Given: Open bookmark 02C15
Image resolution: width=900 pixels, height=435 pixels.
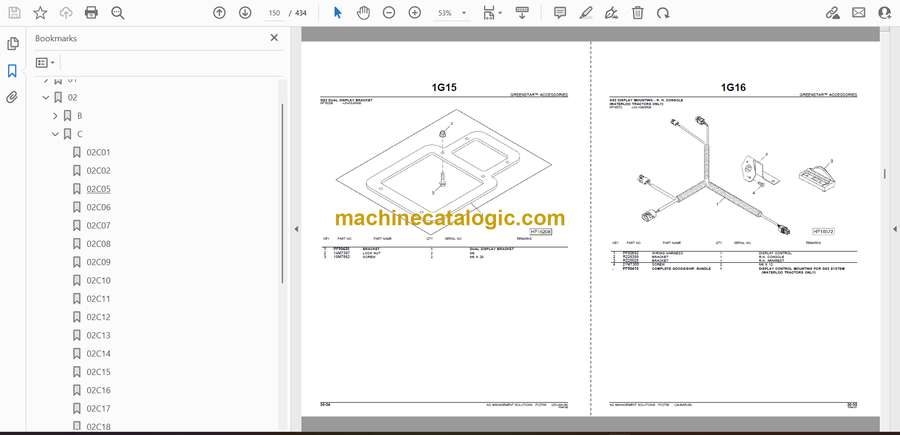Looking at the screenshot, I should [99, 372].
